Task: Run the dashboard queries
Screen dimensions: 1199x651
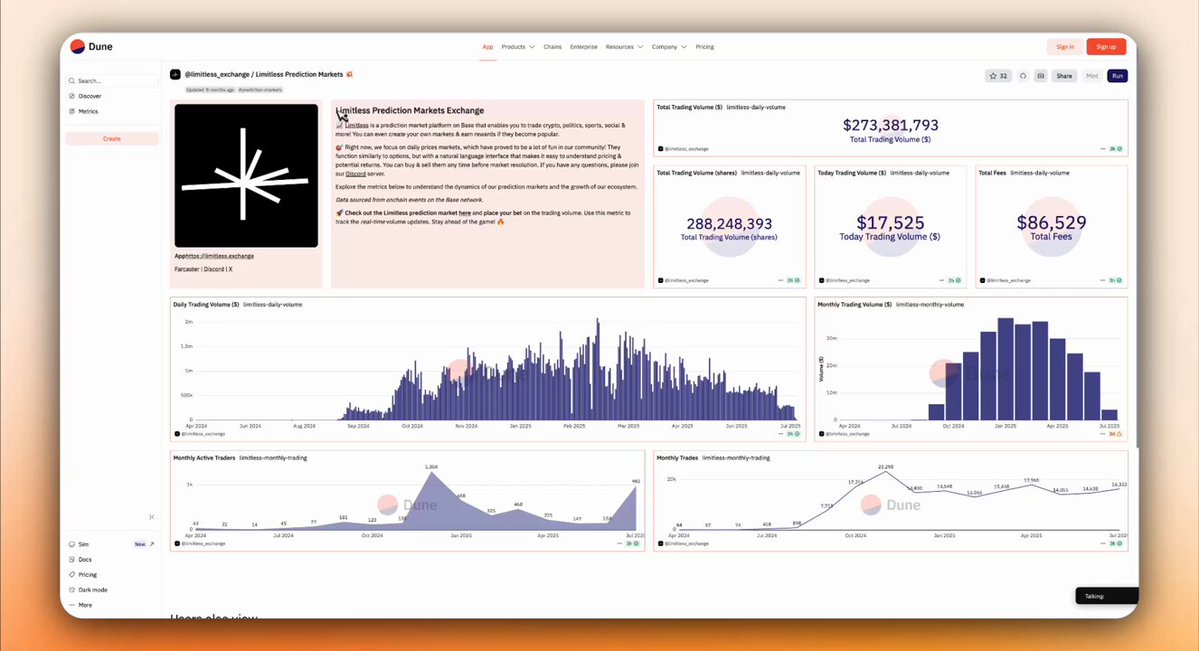Action: pos(1117,76)
